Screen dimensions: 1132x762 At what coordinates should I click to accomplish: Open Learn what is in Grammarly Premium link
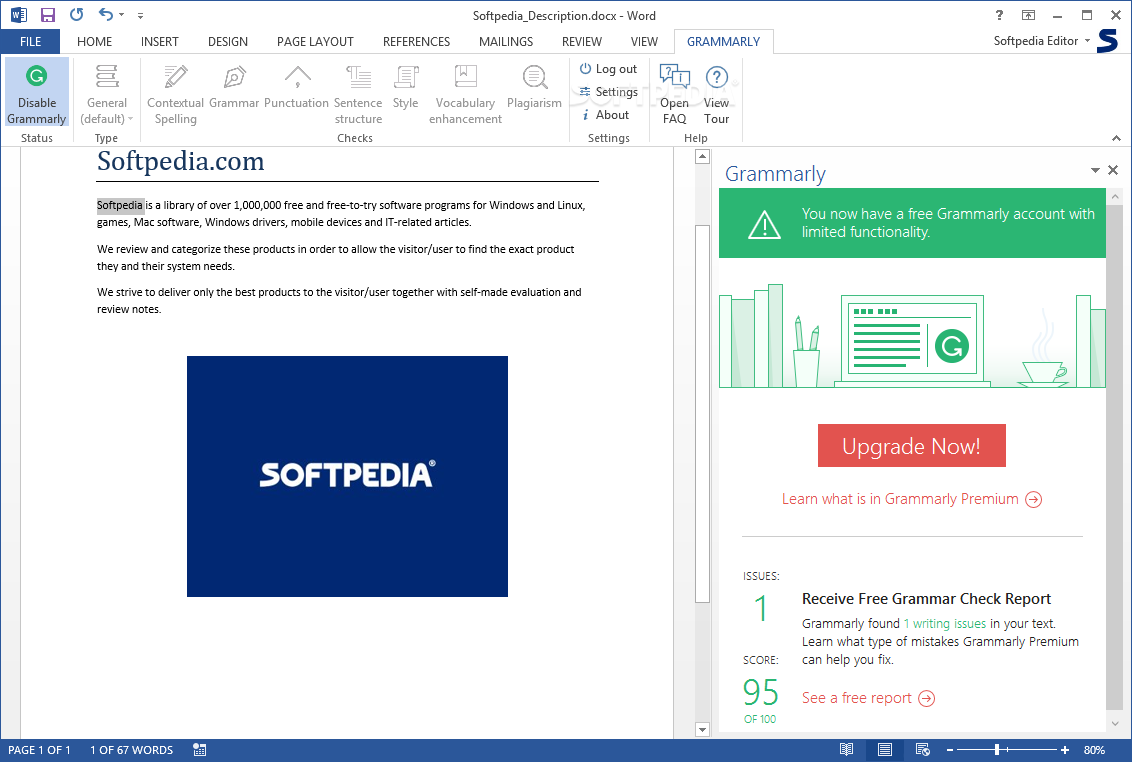coord(912,499)
